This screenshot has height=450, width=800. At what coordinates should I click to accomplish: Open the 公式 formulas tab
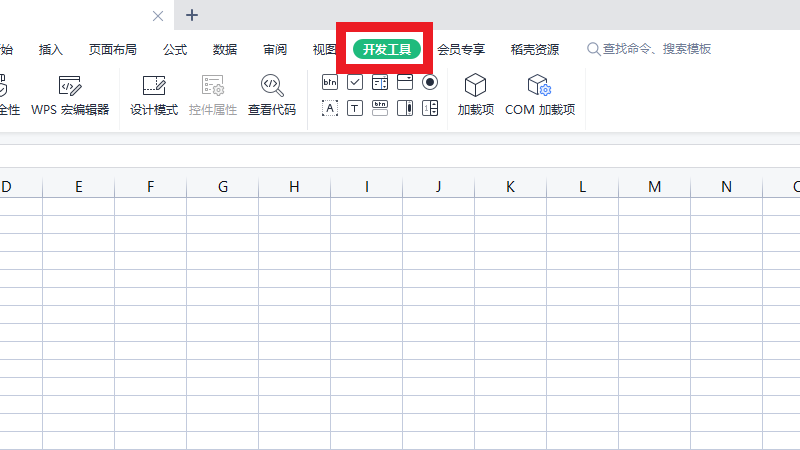point(175,49)
